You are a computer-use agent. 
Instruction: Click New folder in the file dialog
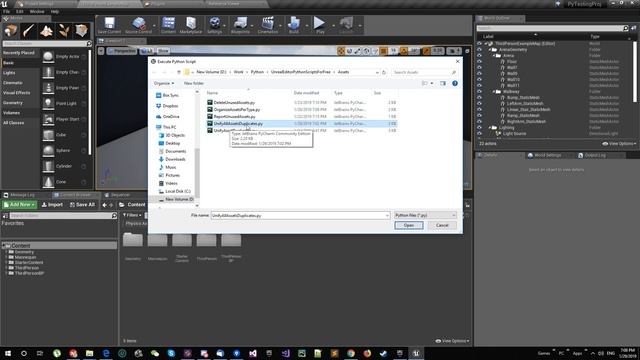click(x=193, y=83)
